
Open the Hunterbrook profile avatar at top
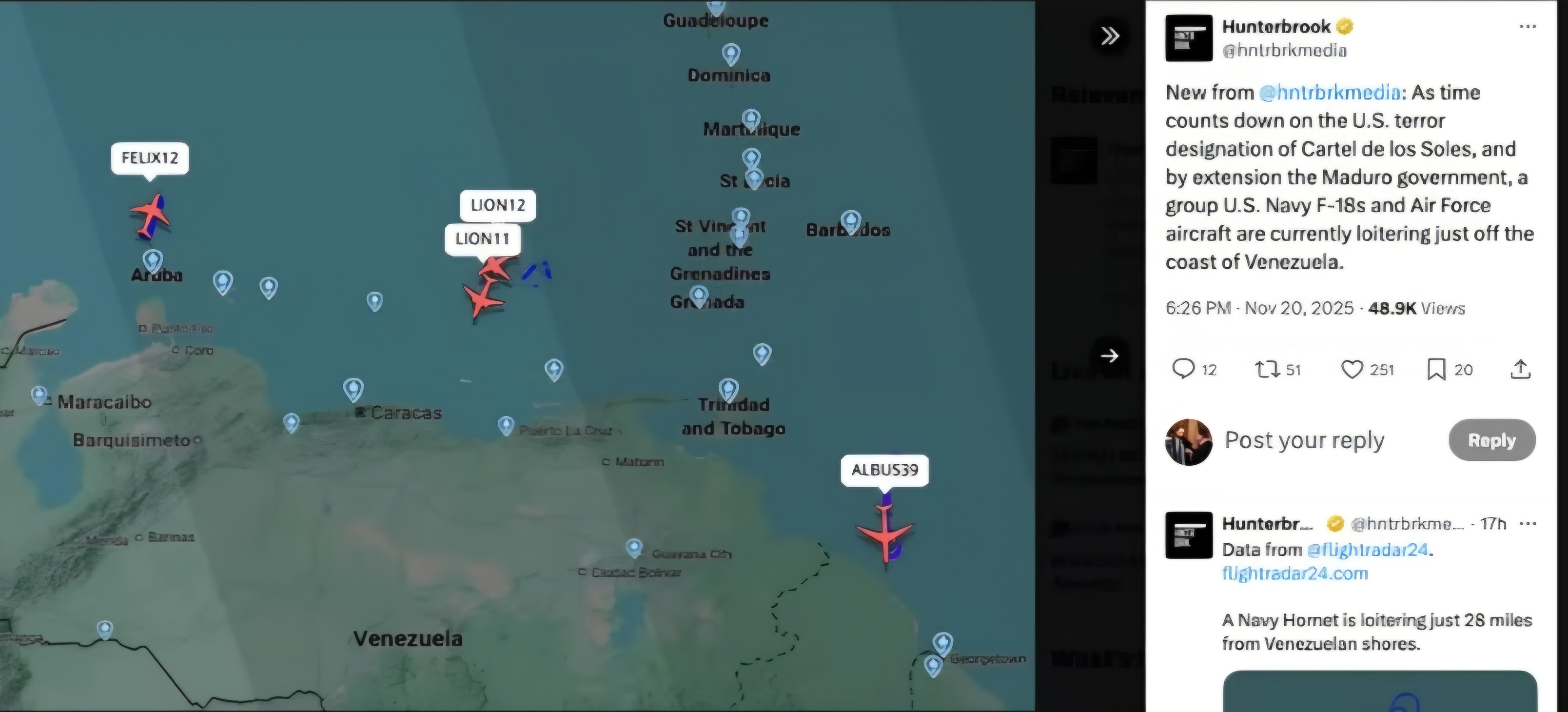pos(1189,39)
